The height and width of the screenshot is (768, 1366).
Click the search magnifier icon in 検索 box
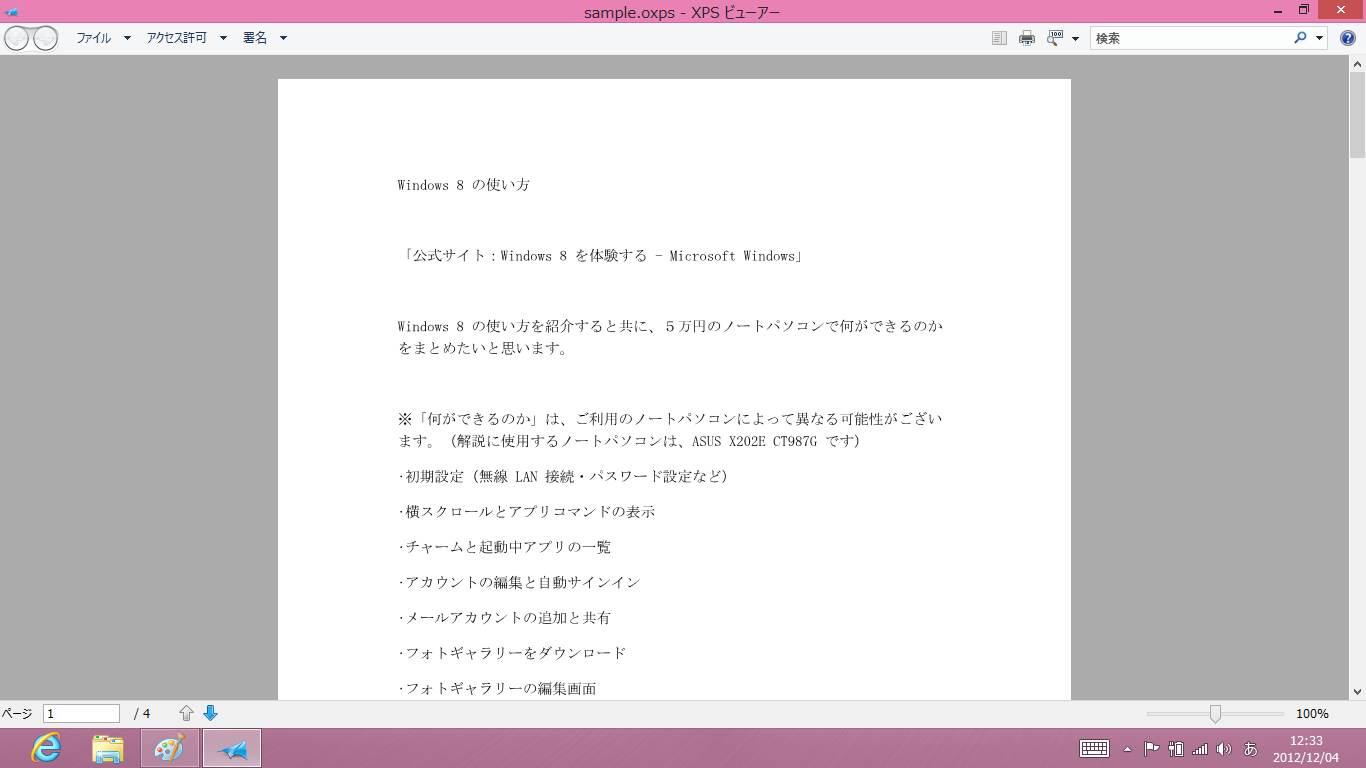[1300, 38]
